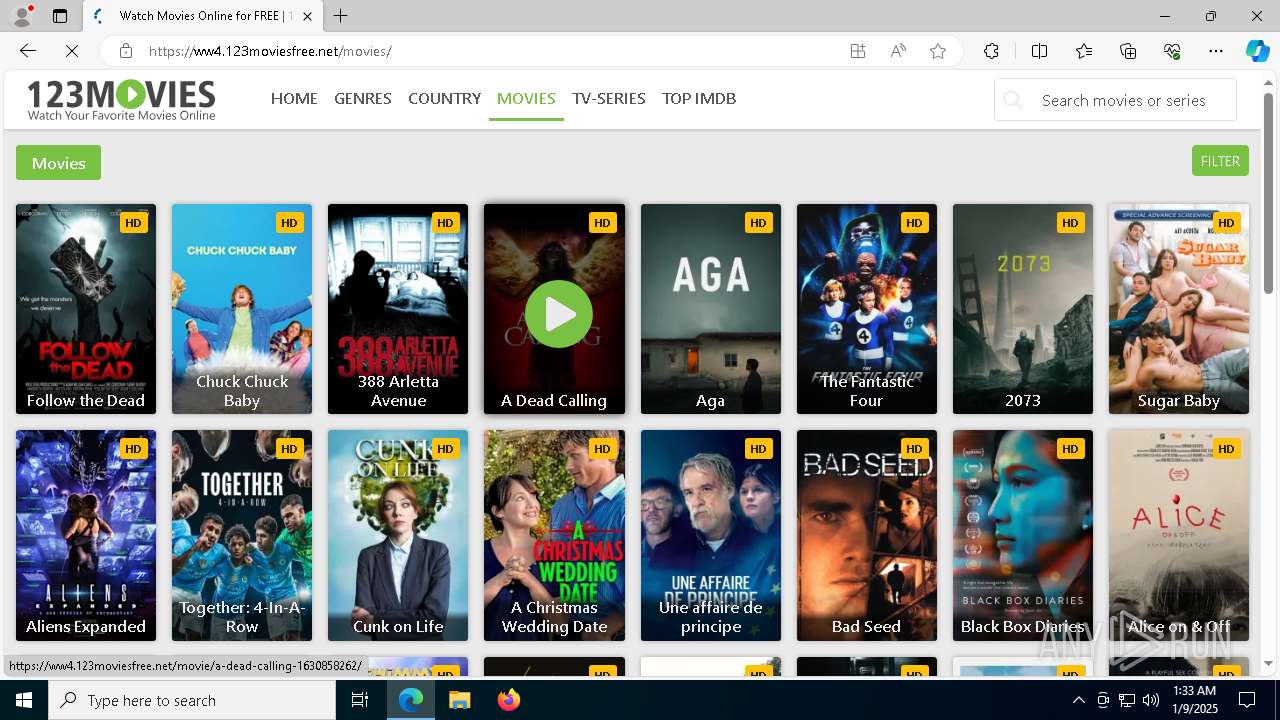Open the Aliens Expanded poster
Viewport: 1280px width, 720px height.
(86, 535)
